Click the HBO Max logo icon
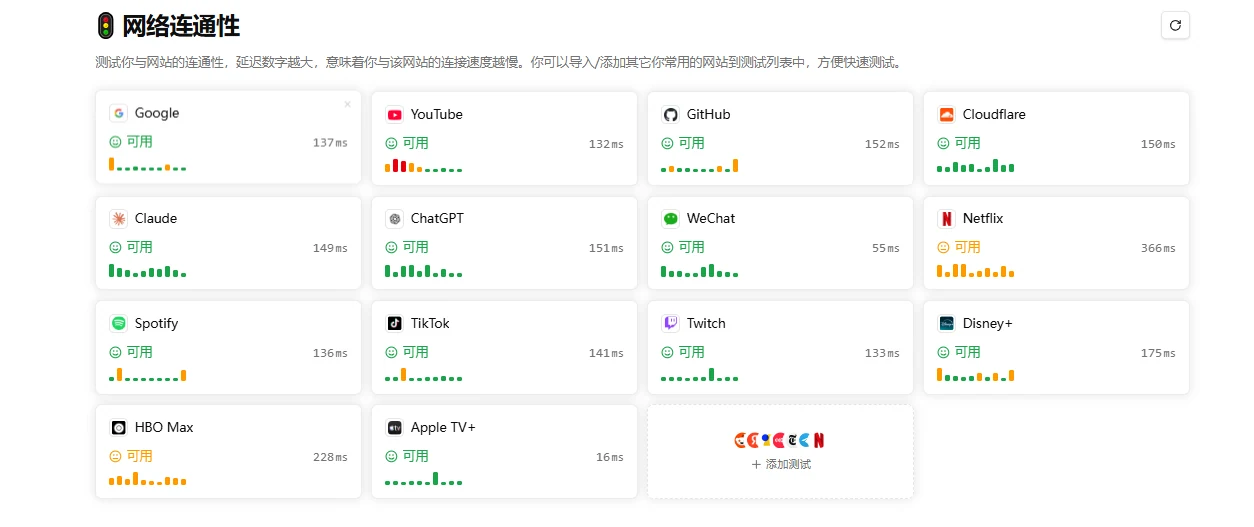1254x527 pixels. click(118, 427)
